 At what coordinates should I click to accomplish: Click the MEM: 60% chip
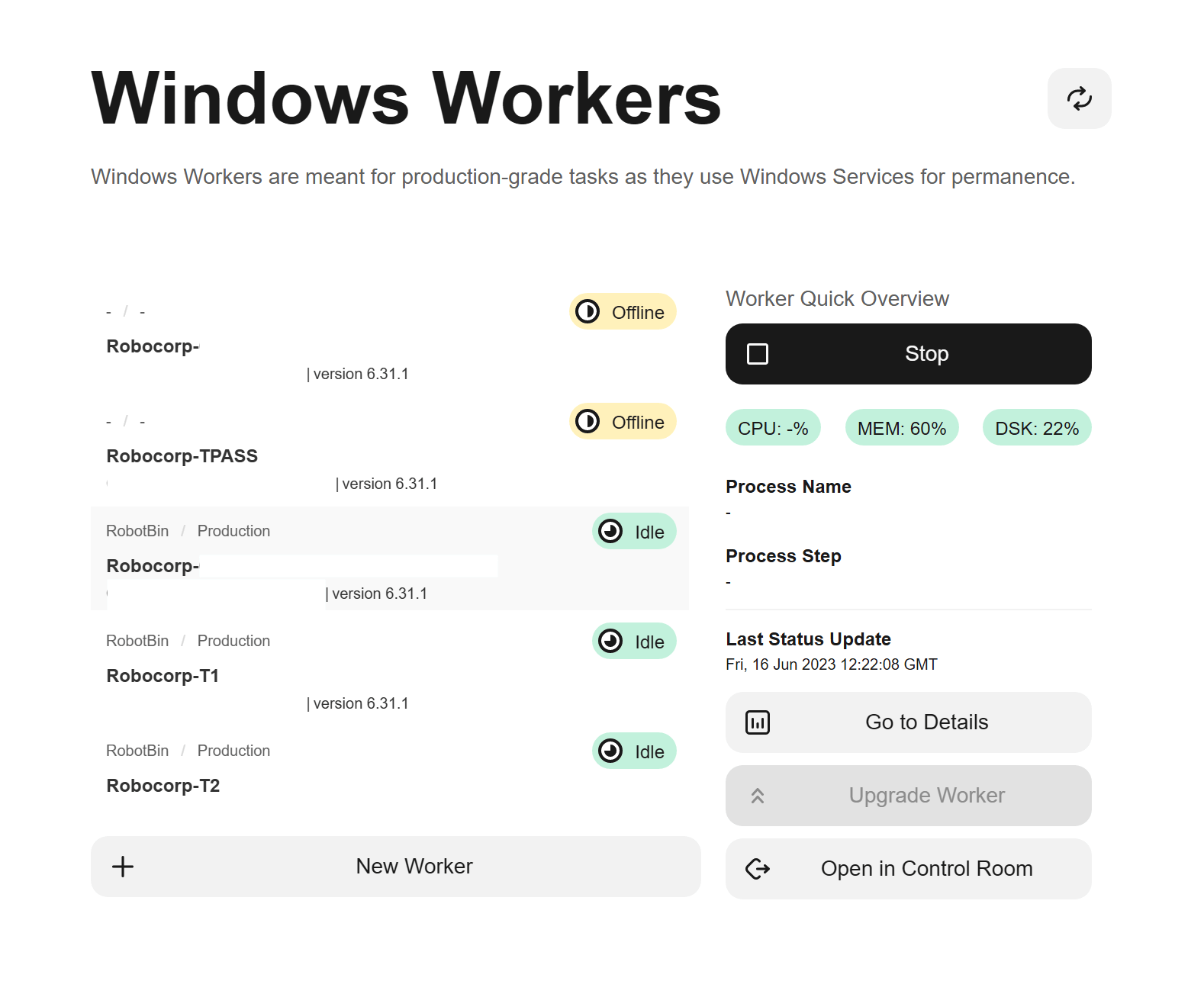[902, 428]
